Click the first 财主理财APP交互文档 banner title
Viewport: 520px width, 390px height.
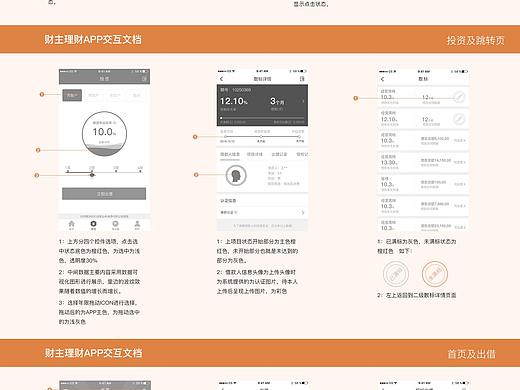click(x=93, y=39)
